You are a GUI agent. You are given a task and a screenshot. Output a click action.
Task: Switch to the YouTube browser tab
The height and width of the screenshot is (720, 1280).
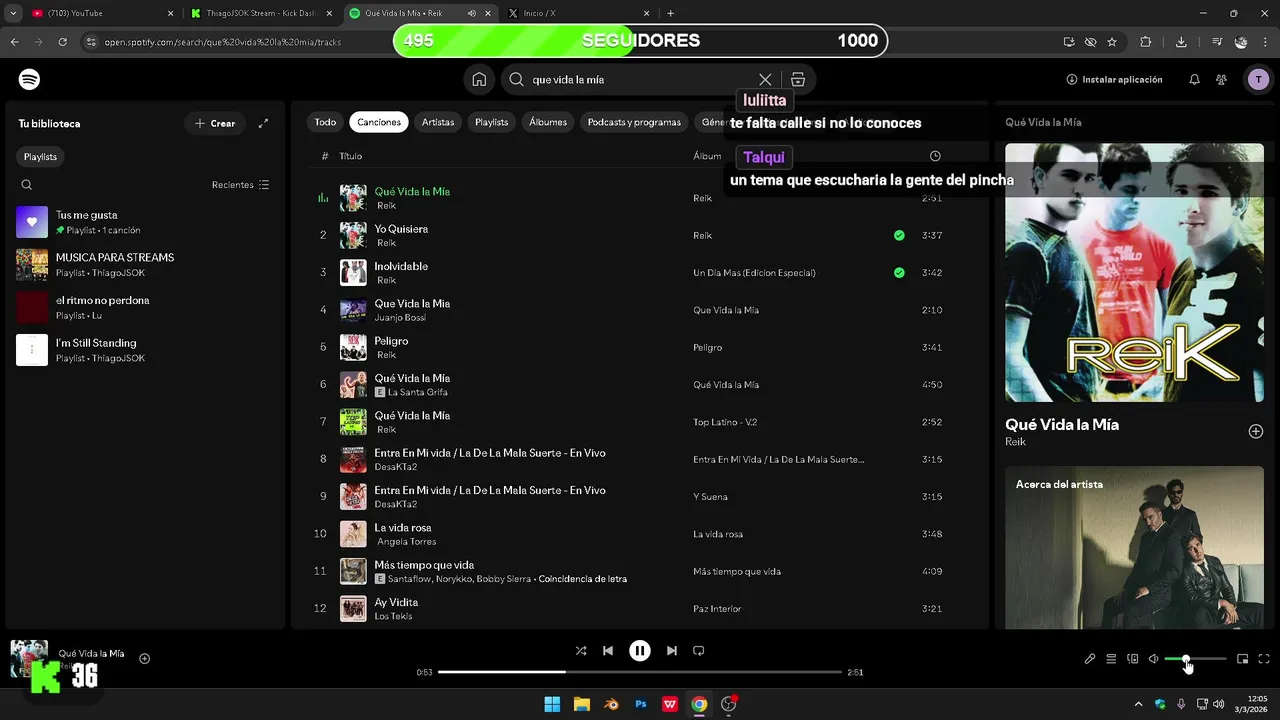point(100,14)
